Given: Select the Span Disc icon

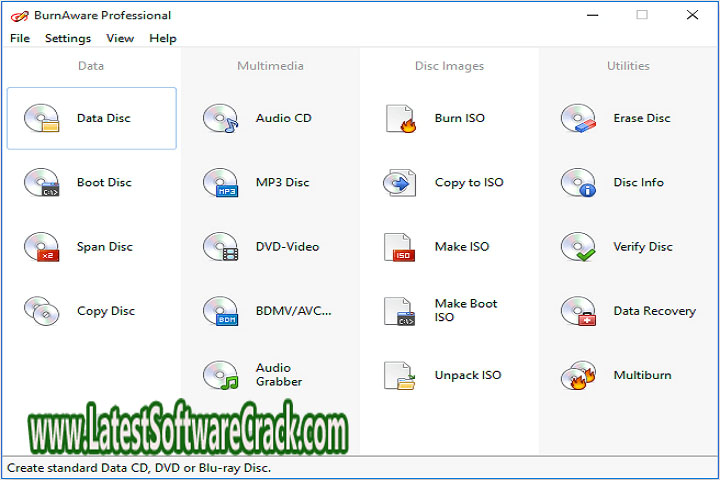Looking at the screenshot, I should [x=42, y=247].
